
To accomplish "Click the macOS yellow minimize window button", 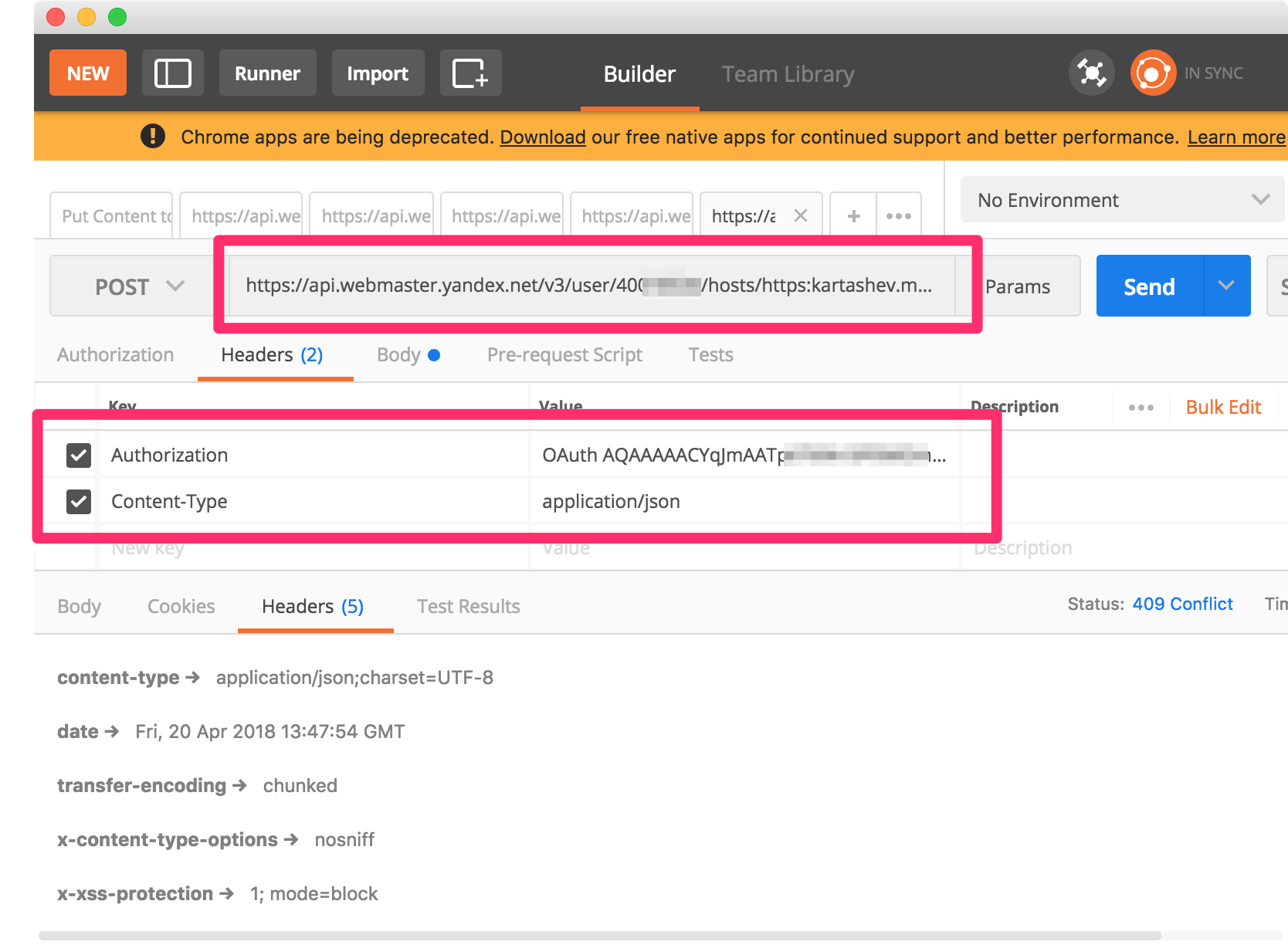I will click(x=86, y=17).
